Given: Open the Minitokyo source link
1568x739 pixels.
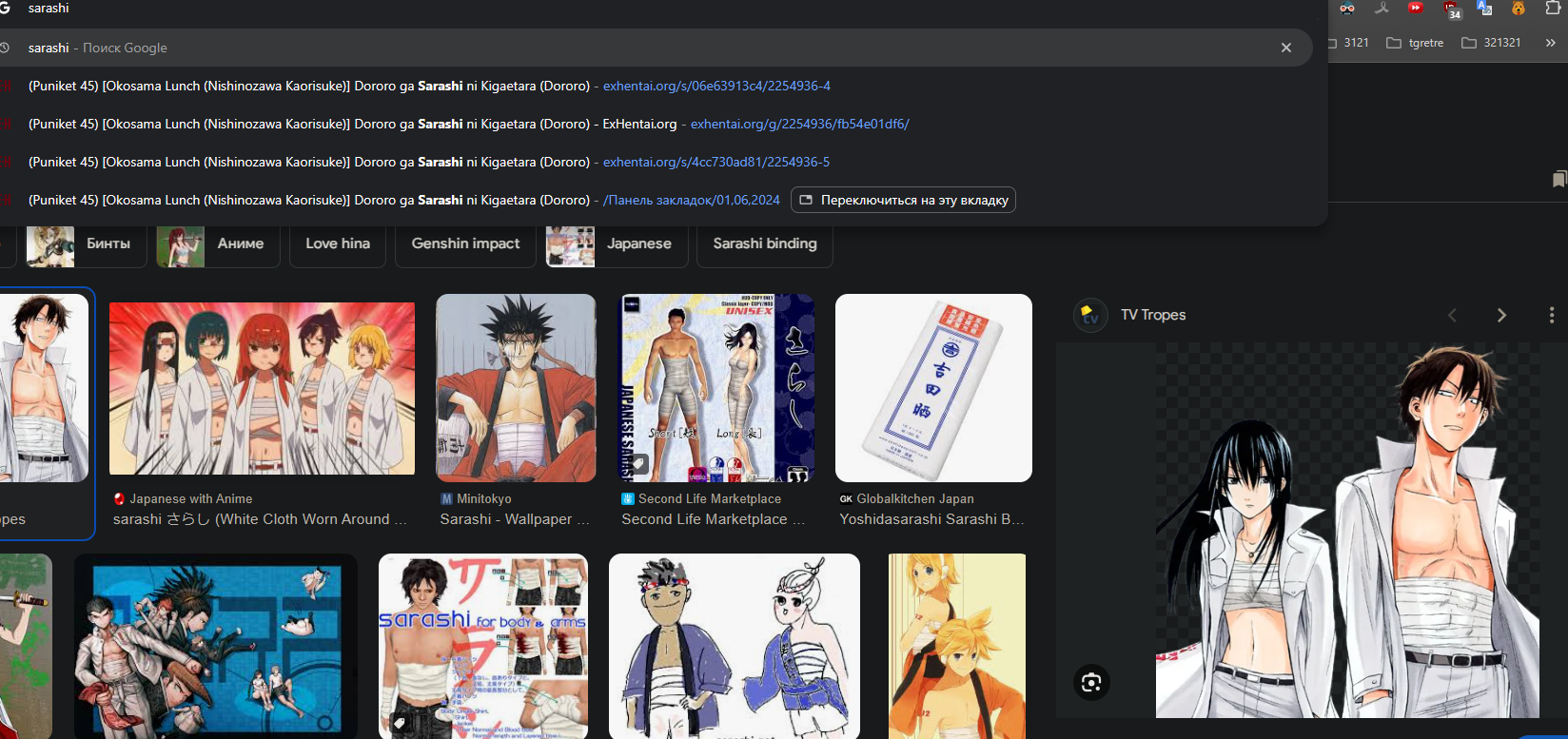Looking at the screenshot, I should tap(483, 498).
